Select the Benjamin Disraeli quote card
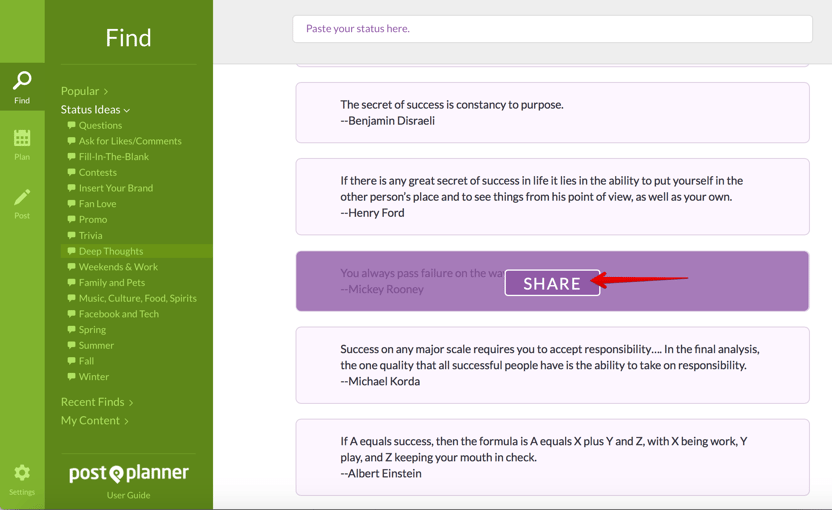This screenshot has height=510, width=832. click(552, 113)
